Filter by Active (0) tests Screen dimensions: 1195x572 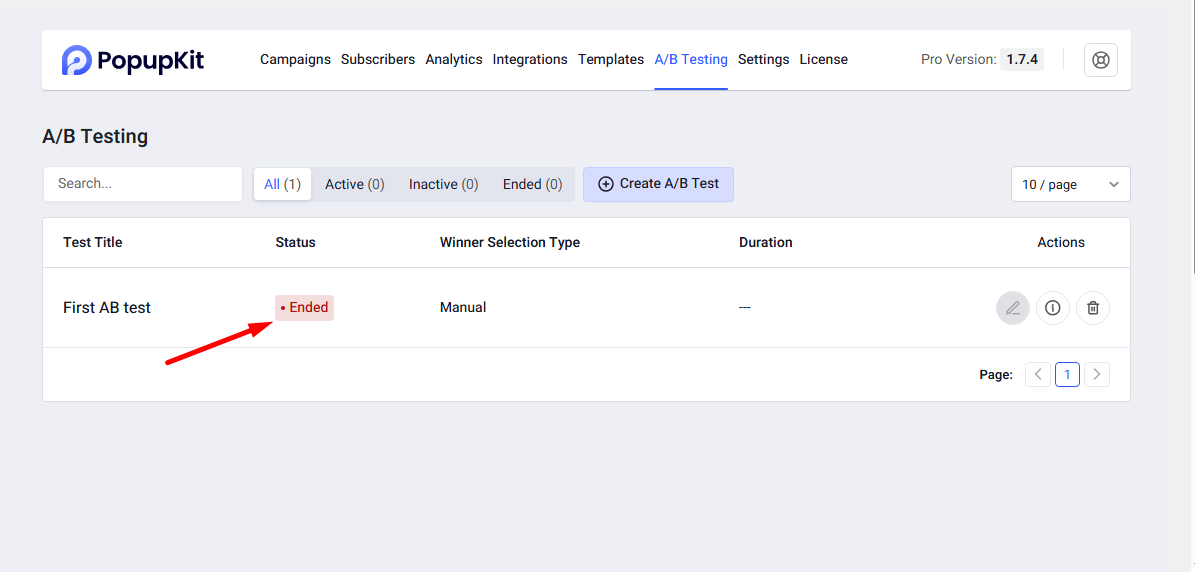pos(354,184)
